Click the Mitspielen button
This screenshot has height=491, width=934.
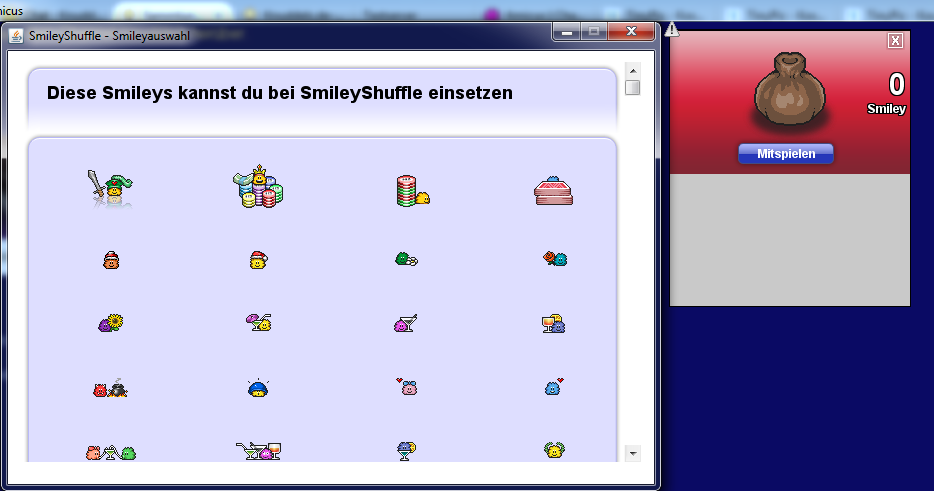[785, 154]
